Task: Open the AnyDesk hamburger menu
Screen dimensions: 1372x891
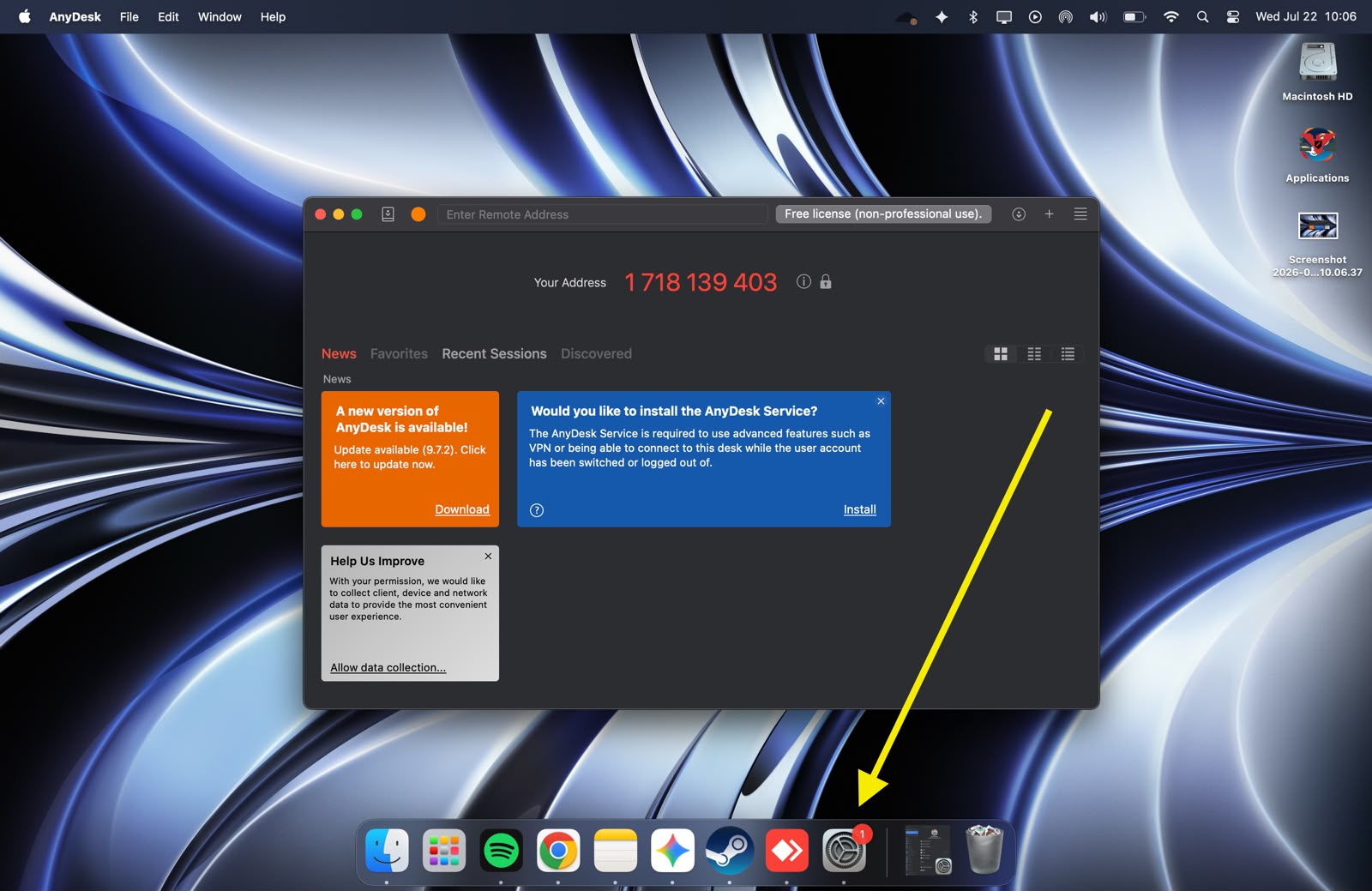Action: (1080, 214)
